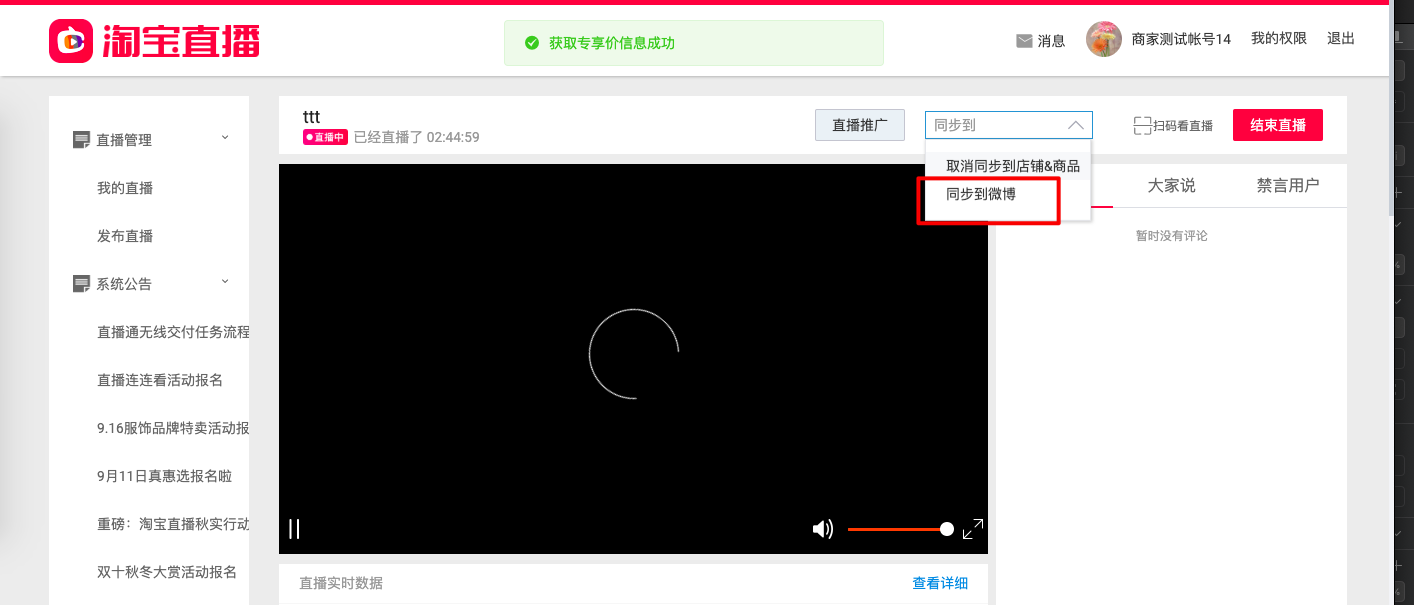The image size is (1414, 605).
Task: Click the 直播中 status badge
Action: [326, 137]
